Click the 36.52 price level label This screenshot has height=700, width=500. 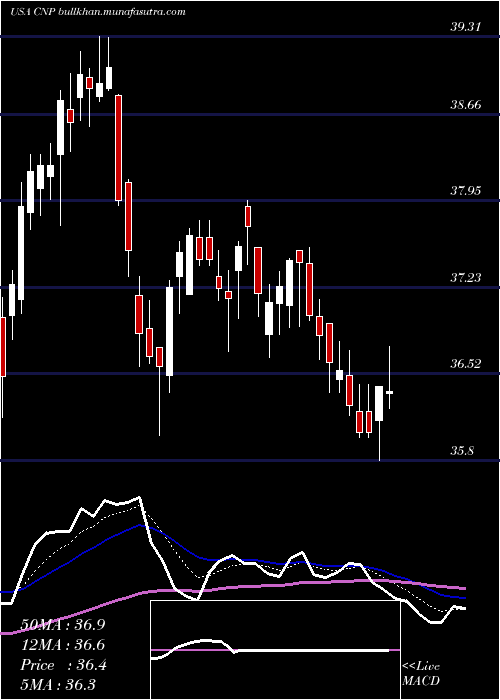(x=465, y=363)
